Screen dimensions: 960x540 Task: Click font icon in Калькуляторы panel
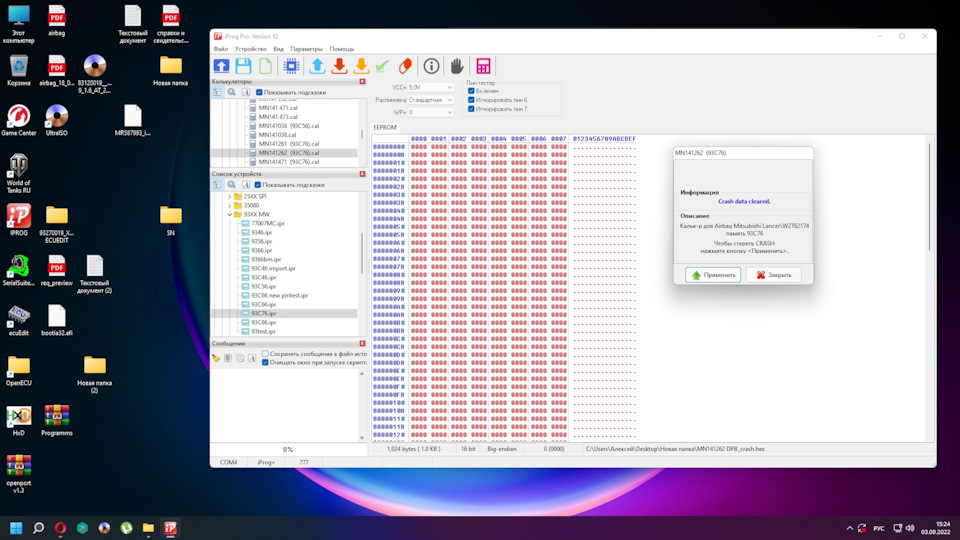[x=246, y=92]
